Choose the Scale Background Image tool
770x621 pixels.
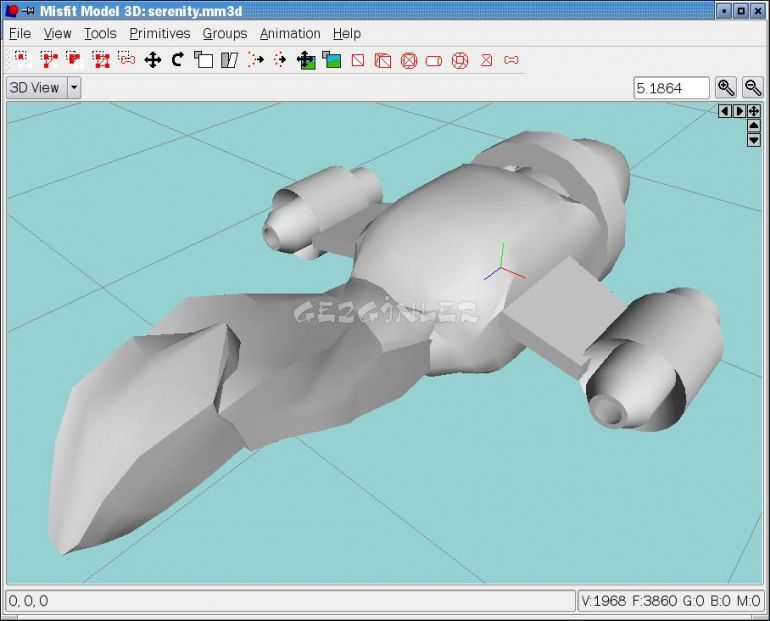tap(332, 60)
